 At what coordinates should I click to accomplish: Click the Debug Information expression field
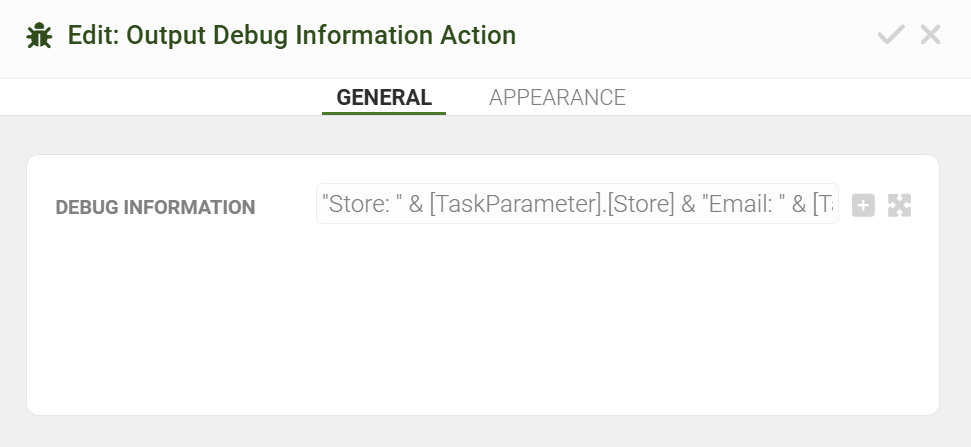point(577,204)
